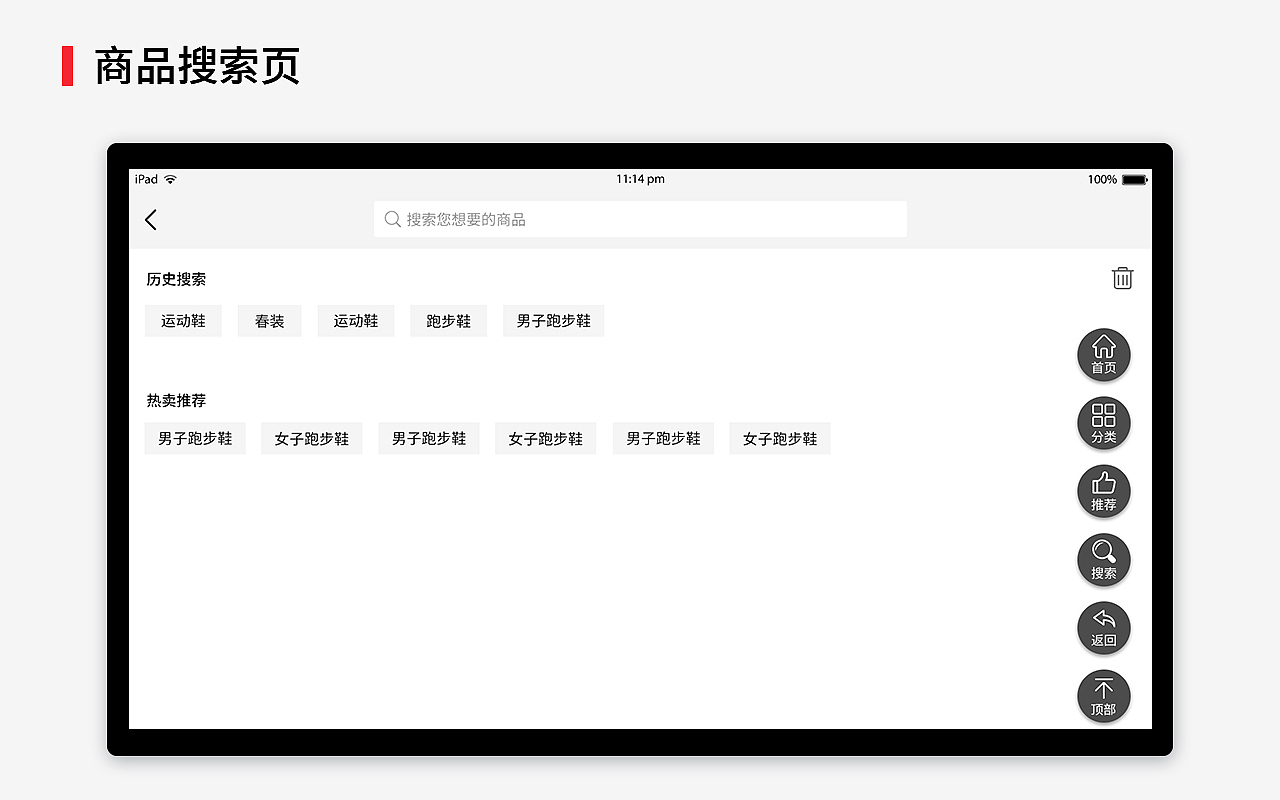Select 男子跑步鞋 from history searches
This screenshot has width=1280, height=800.
[x=553, y=321]
